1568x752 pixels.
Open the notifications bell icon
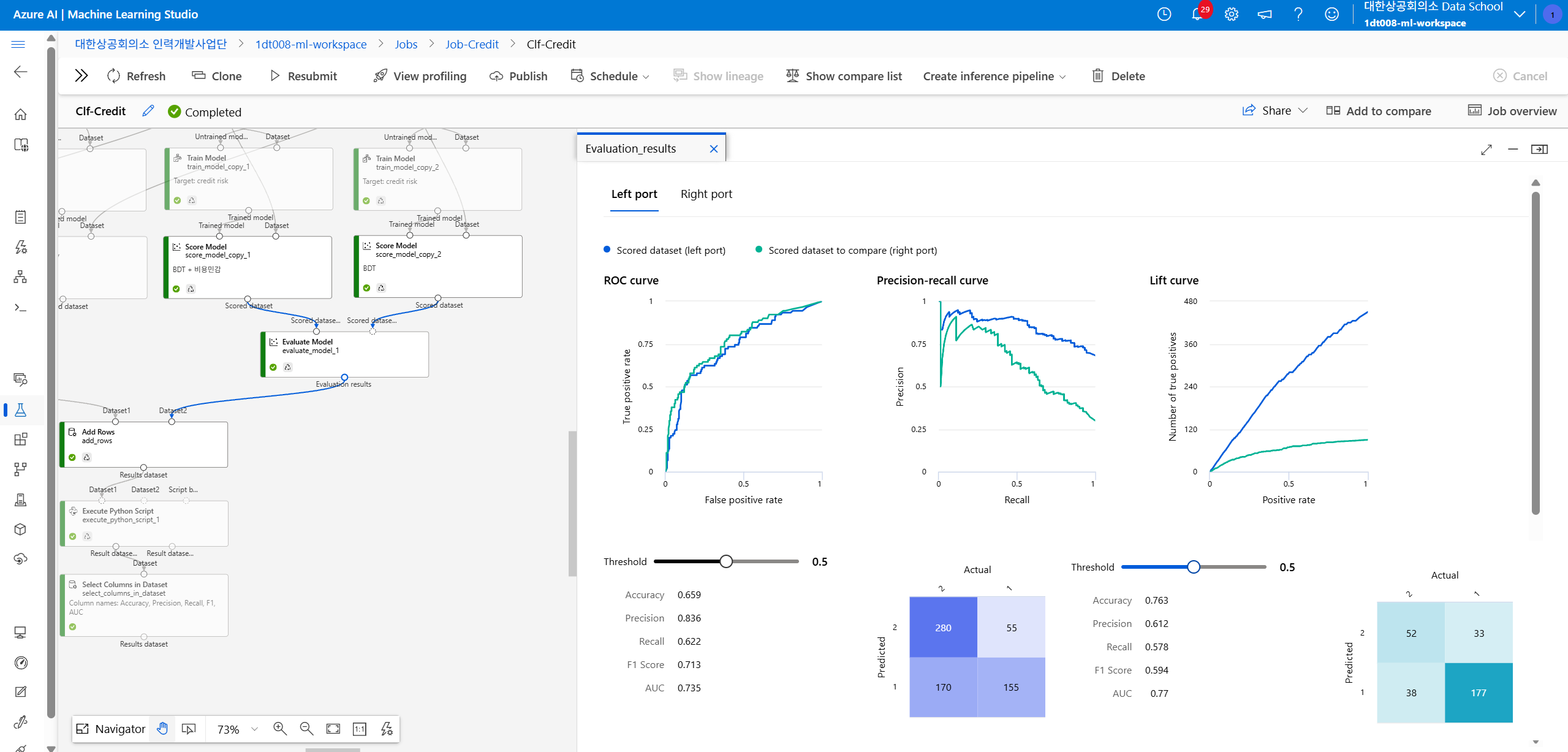coord(1197,14)
